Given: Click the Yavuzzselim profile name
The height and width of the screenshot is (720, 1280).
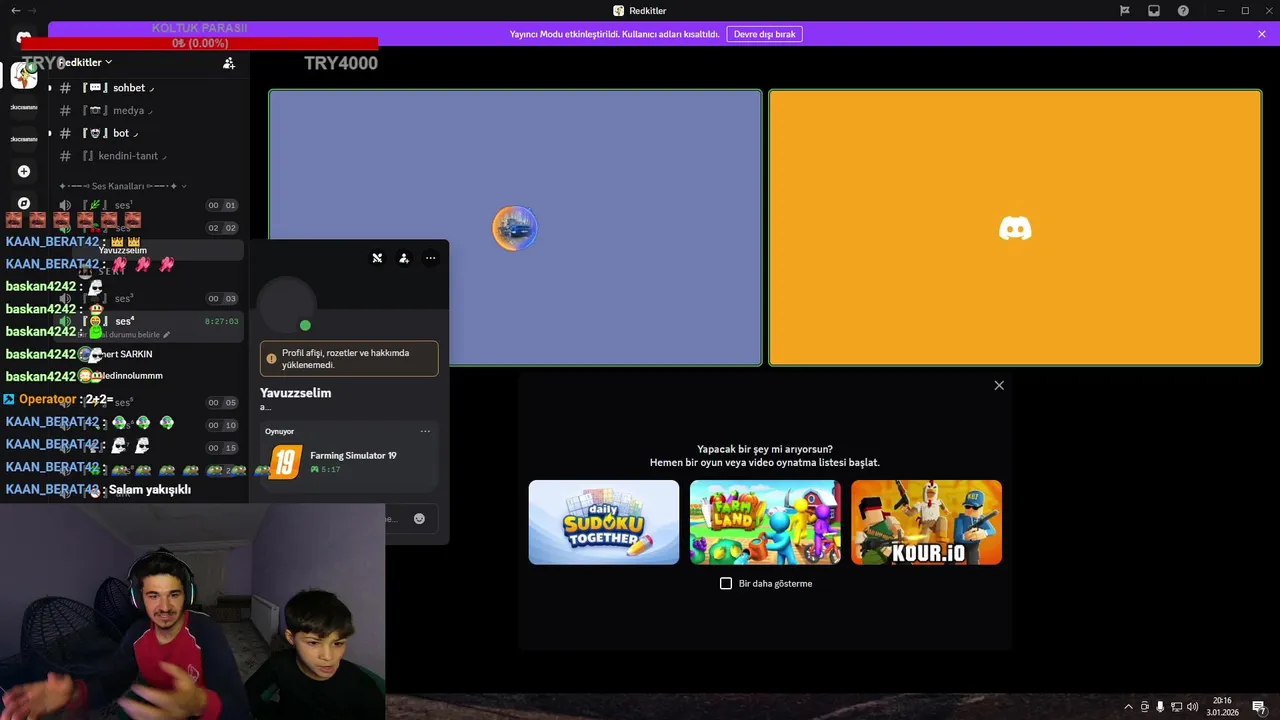Looking at the screenshot, I should coord(295,393).
